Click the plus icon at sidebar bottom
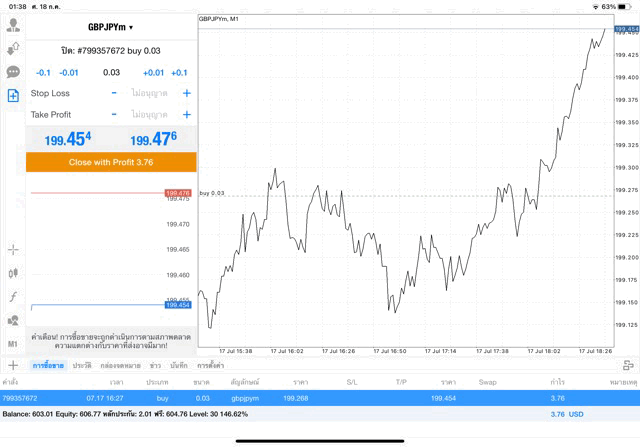This screenshot has height=447, width=640. pos(13,366)
